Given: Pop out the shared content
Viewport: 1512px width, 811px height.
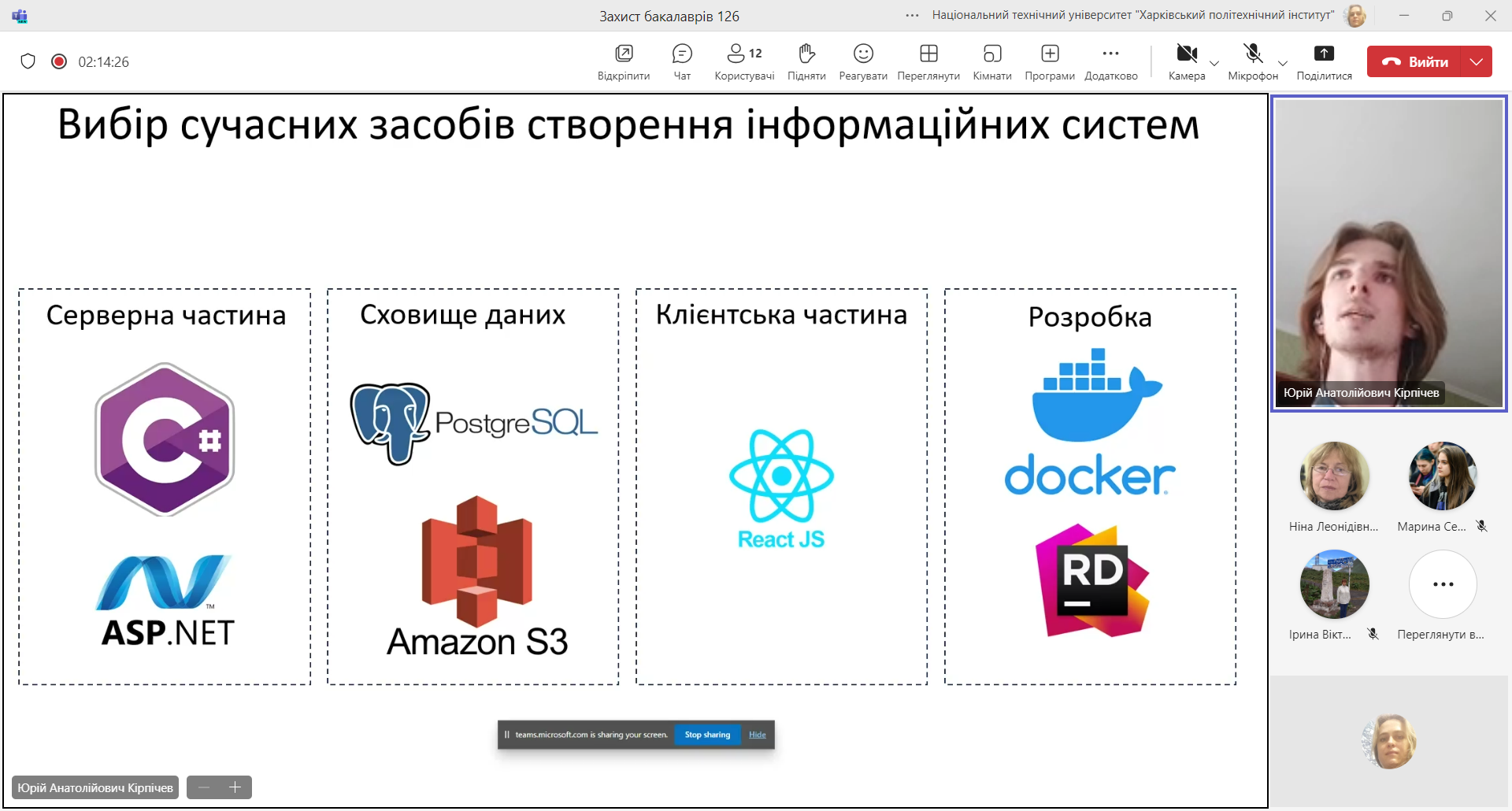Looking at the screenshot, I should point(624,61).
